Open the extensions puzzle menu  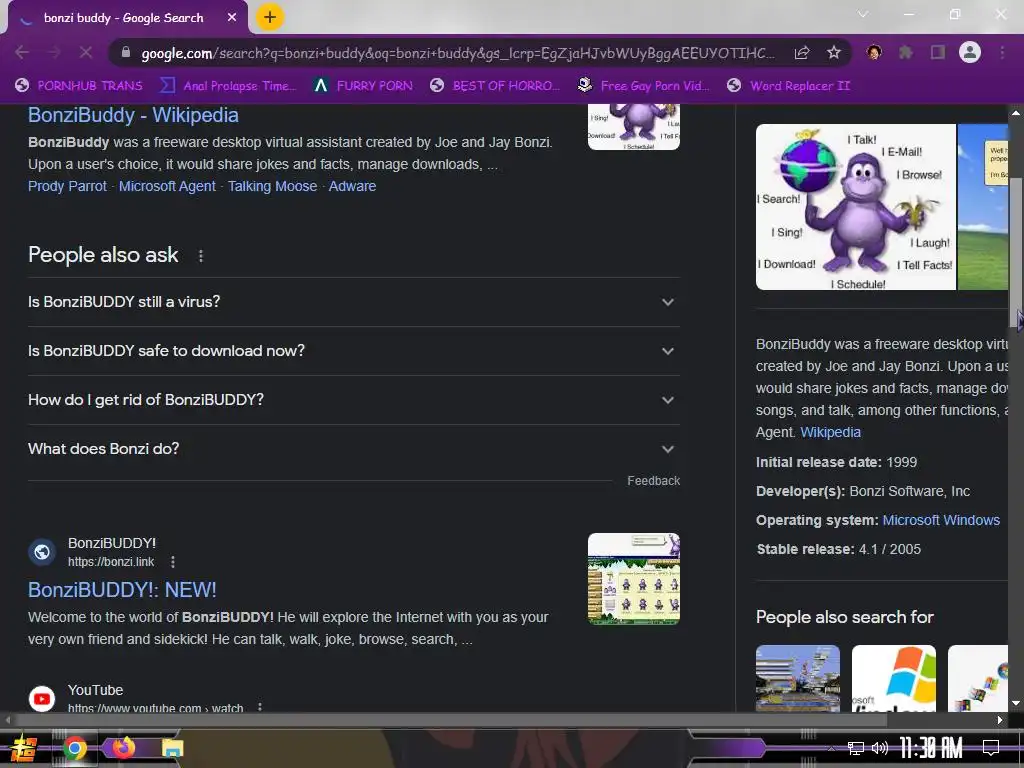coord(906,52)
